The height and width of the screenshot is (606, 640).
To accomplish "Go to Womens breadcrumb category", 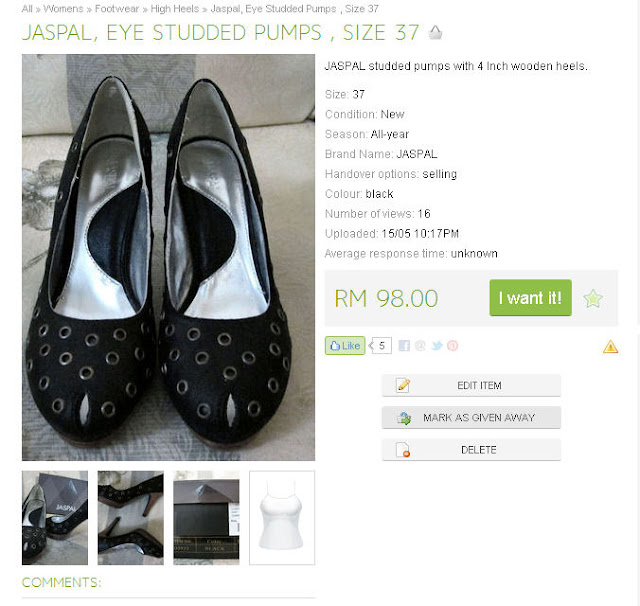I will (63, 9).
